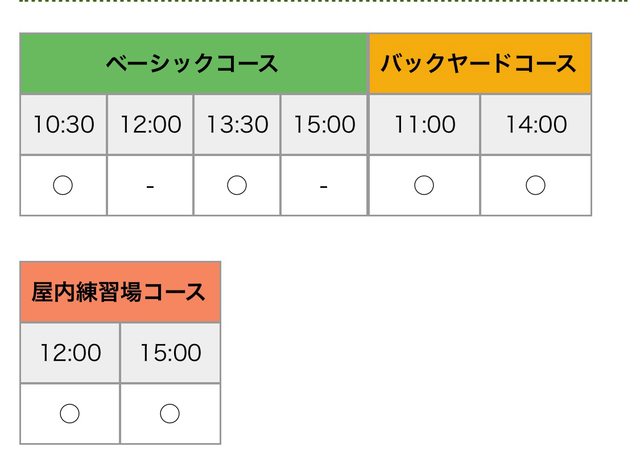
Task: Click the circle under indoor practice 15:00
Action: coord(170,413)
